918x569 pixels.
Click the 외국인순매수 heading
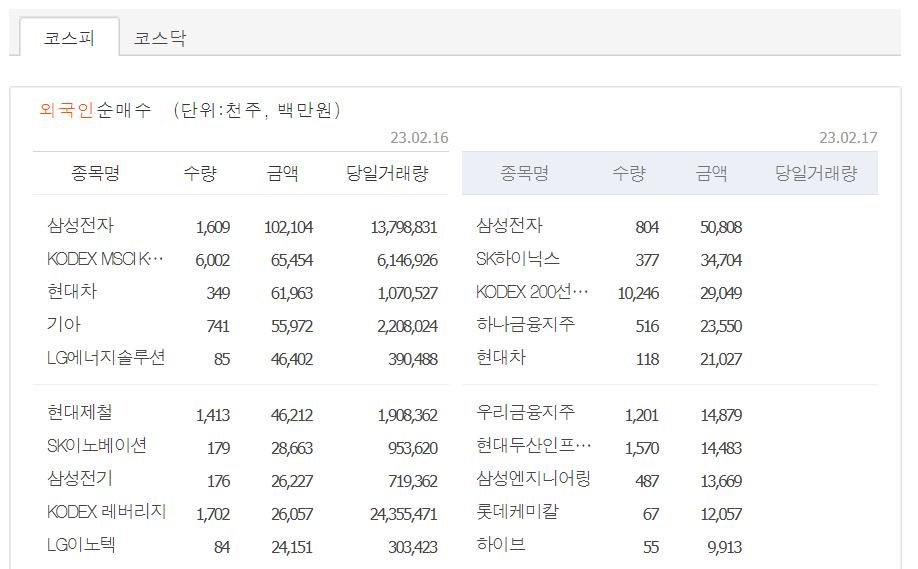95,110
